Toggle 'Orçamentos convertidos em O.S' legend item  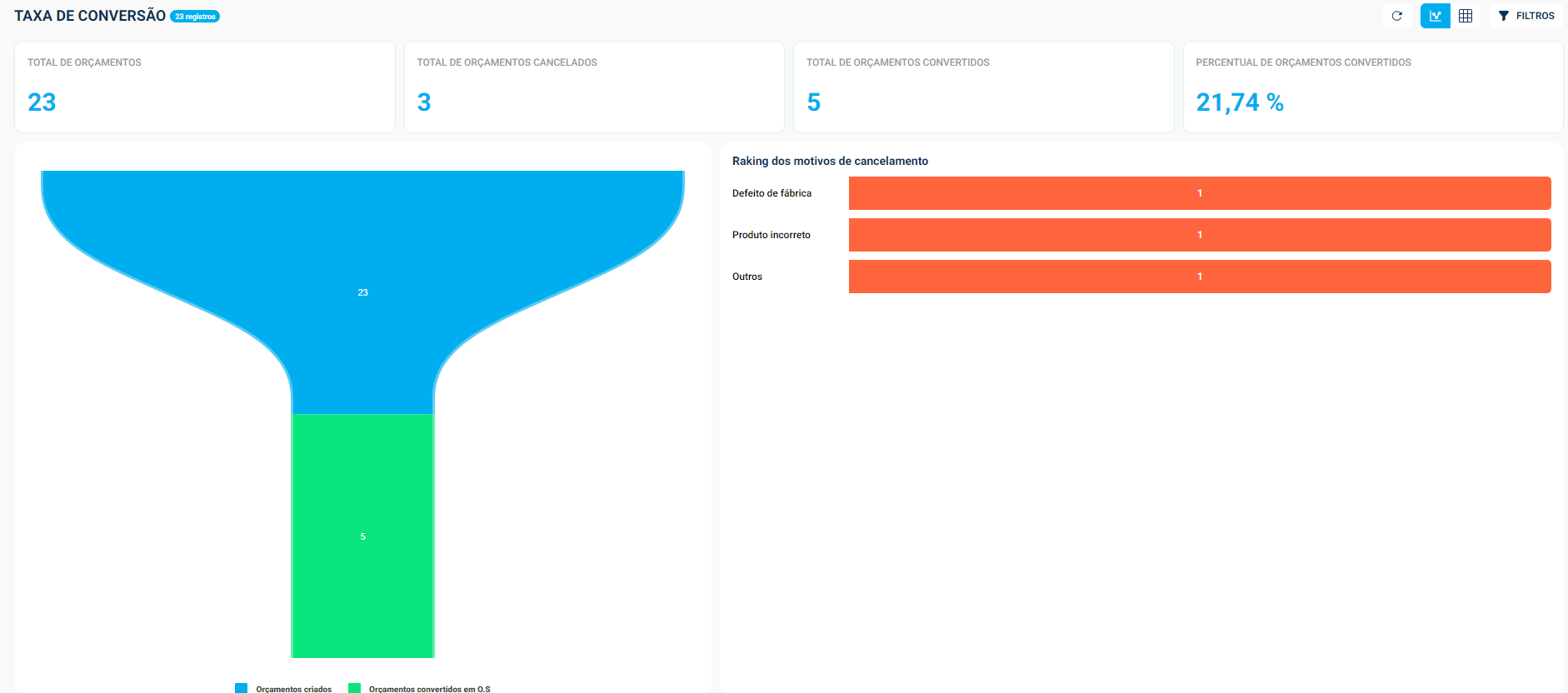pos(429,688)
